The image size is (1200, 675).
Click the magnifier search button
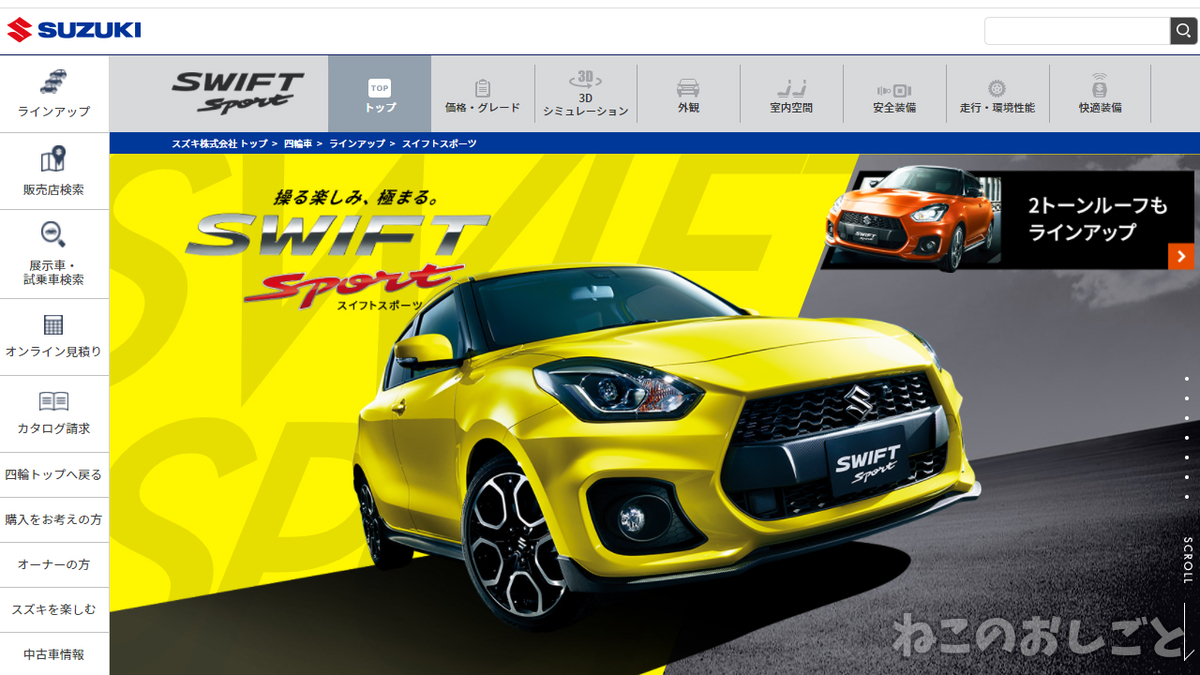[x=1184, y=31]
